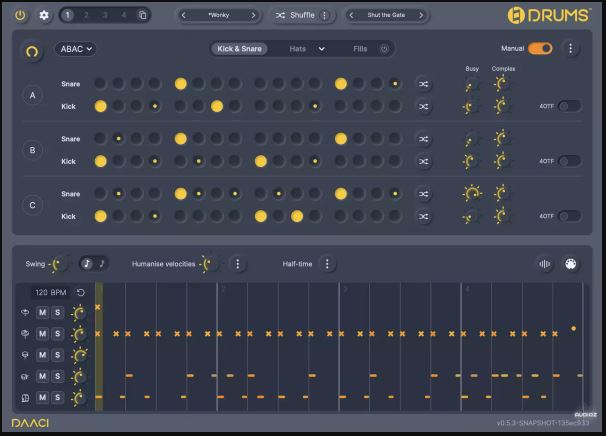Toggle 4OTF switch for section A
Screen dimensions: 606x436
(x=569, y=106)
